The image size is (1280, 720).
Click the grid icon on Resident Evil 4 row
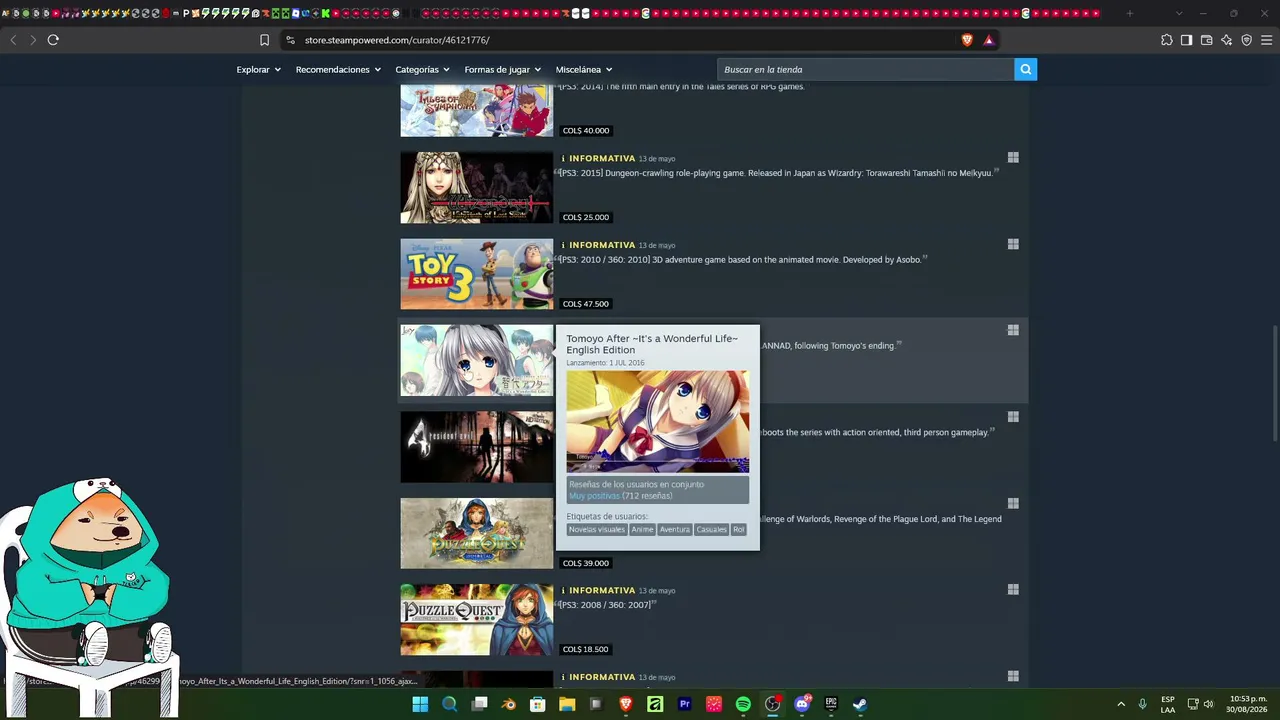coord(1013,417)
